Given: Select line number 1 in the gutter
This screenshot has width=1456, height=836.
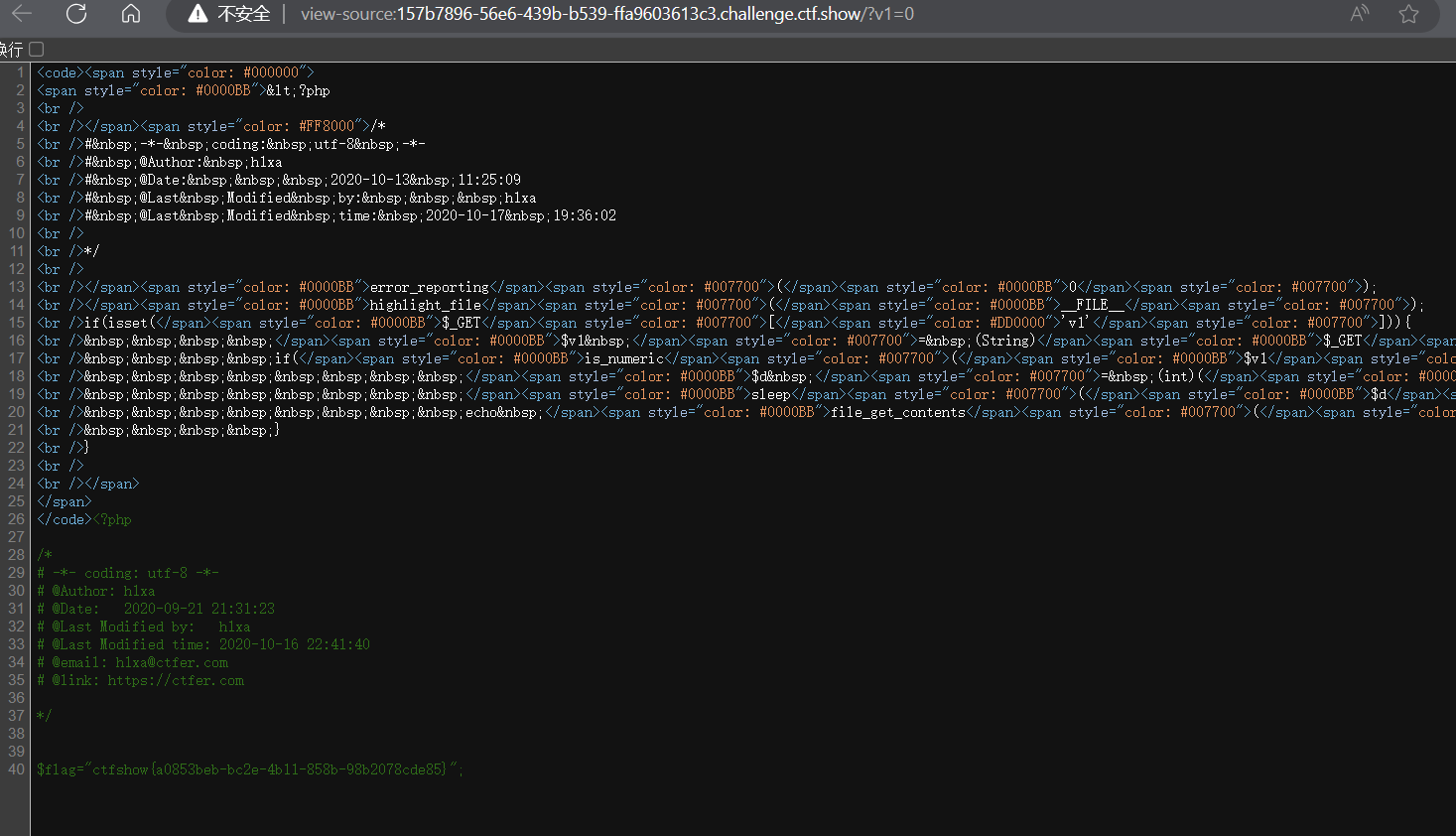Looking at the screenshot, I should tap(20, 72).
